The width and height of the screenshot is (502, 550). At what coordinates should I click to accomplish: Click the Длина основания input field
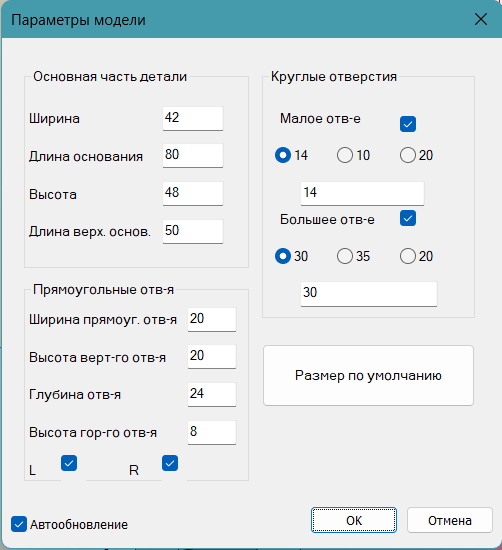(193, 155)
